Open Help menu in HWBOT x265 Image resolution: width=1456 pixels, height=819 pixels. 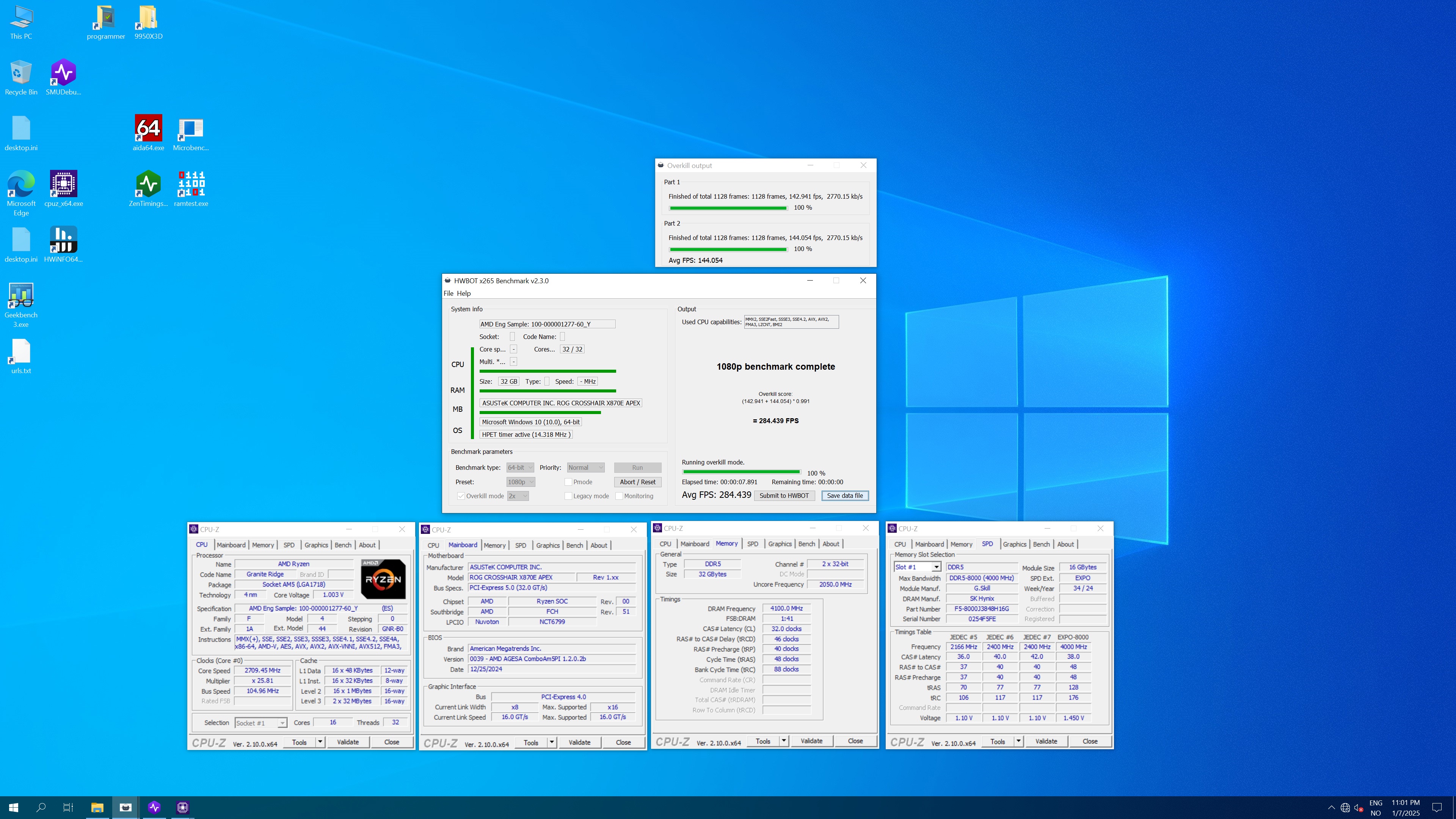pos(463,293)
